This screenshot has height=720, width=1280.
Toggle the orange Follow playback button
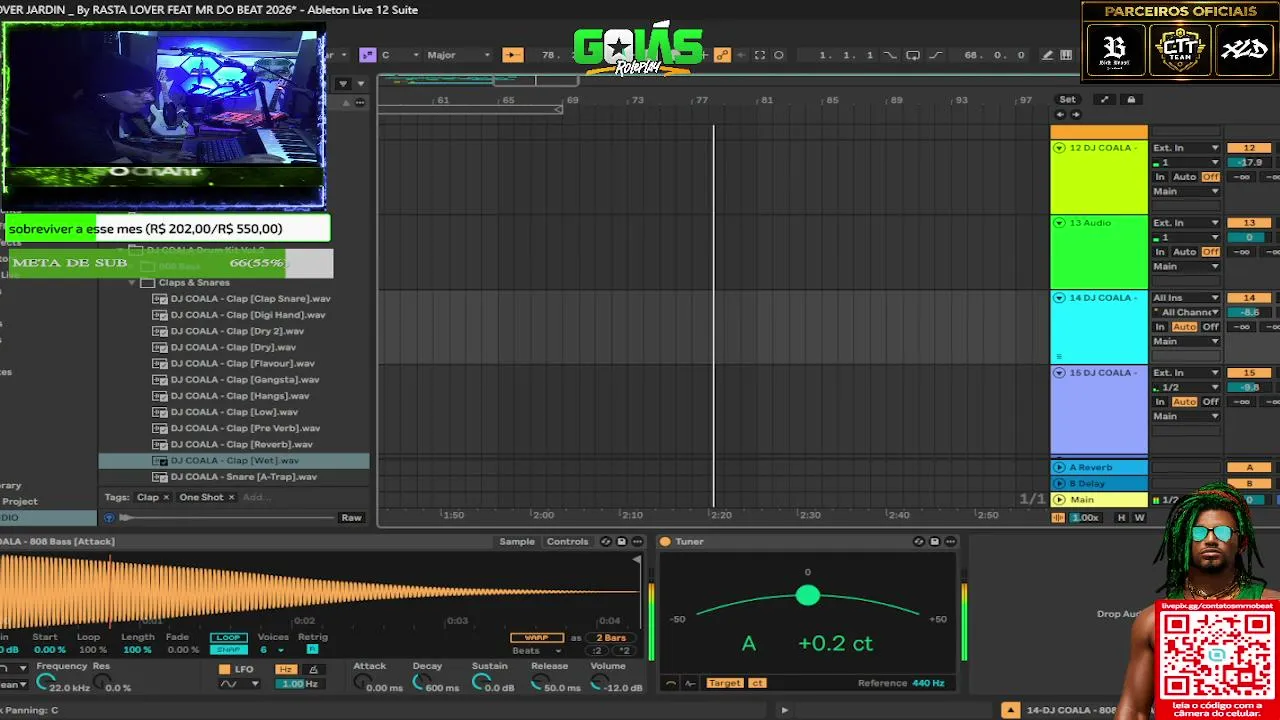(512, 55)
